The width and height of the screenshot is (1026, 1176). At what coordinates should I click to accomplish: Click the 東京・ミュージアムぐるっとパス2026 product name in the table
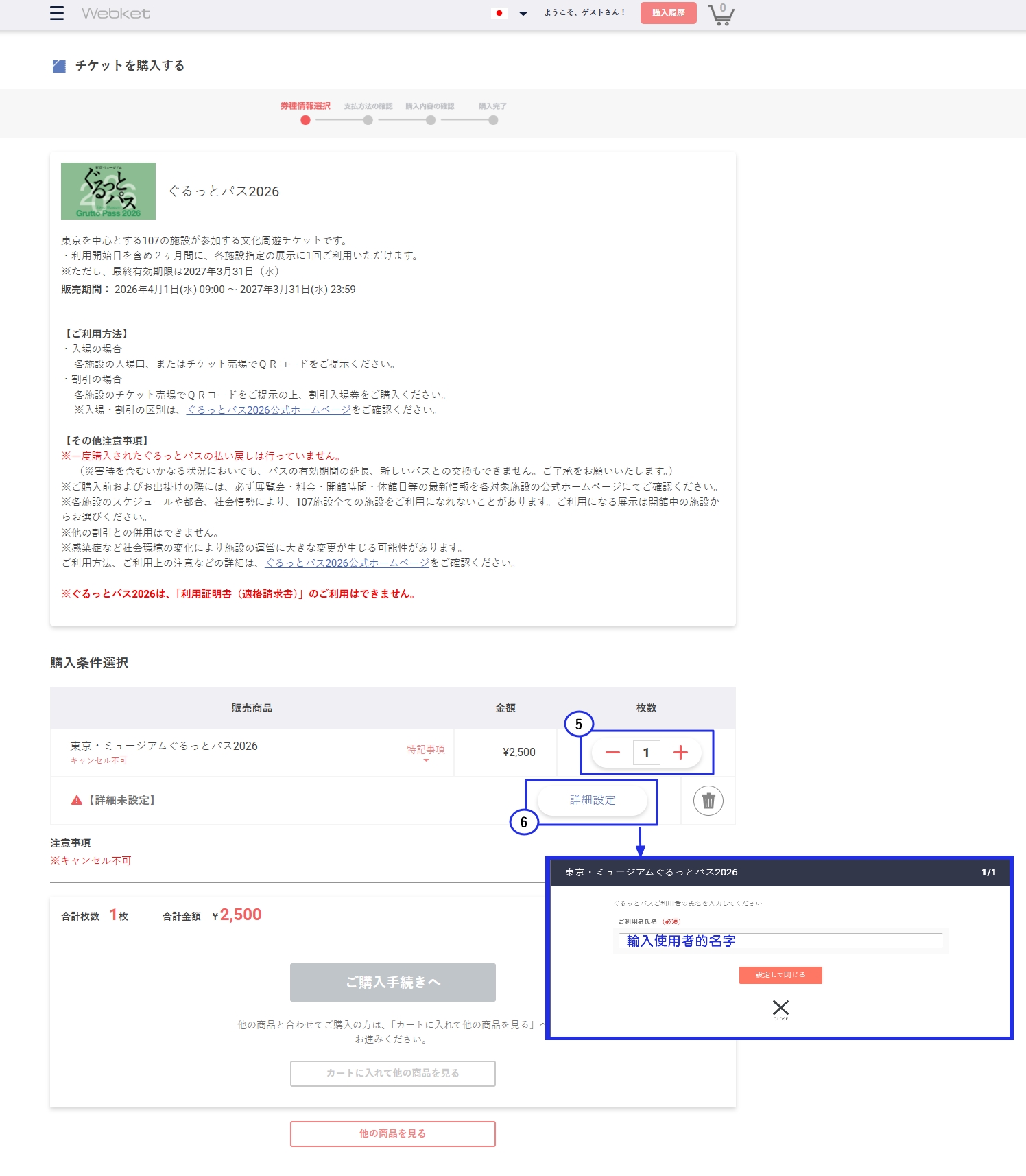click(164, 746)
